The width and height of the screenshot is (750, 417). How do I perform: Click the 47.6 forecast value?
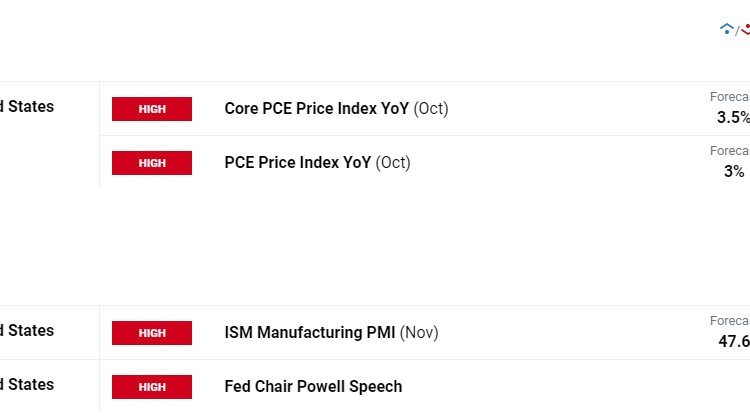734,342
